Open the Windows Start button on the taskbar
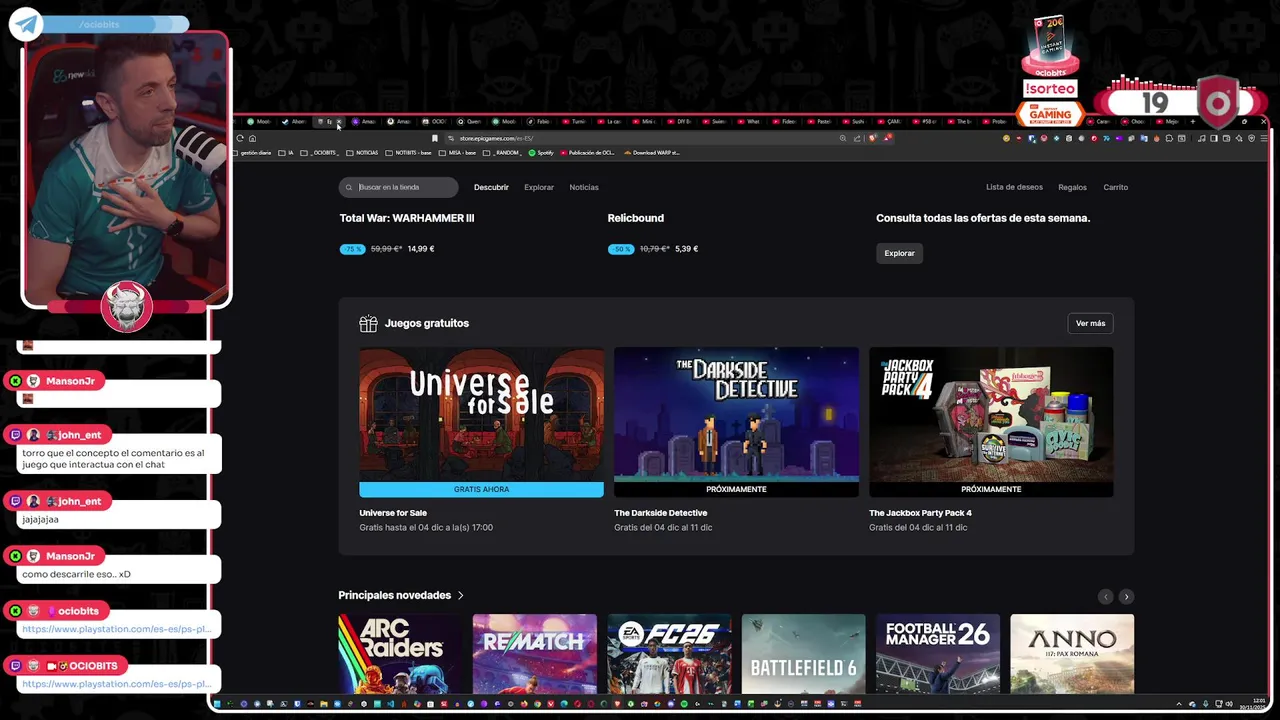 click(217, 704)
